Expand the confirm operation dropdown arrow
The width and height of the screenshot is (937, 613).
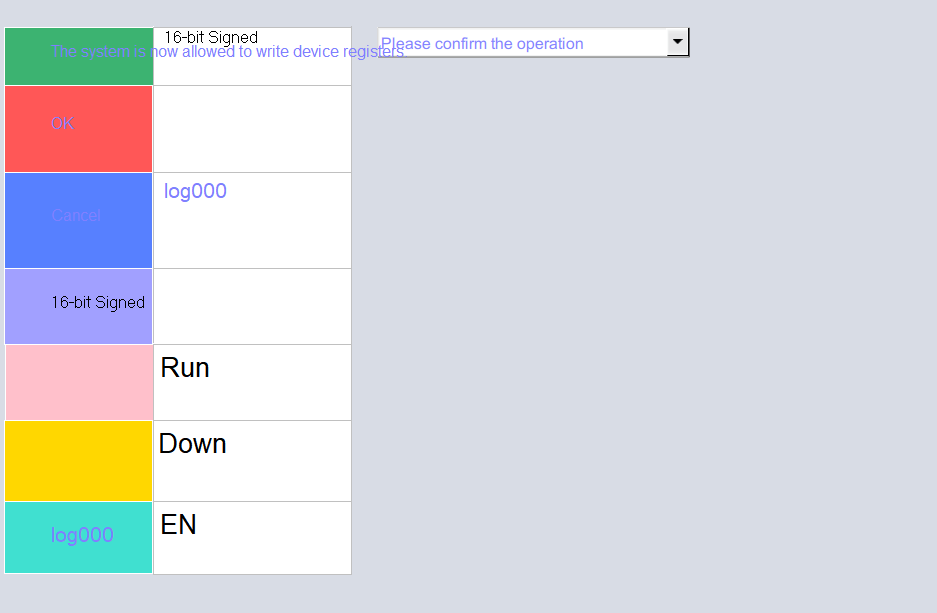tap(678, 42)
